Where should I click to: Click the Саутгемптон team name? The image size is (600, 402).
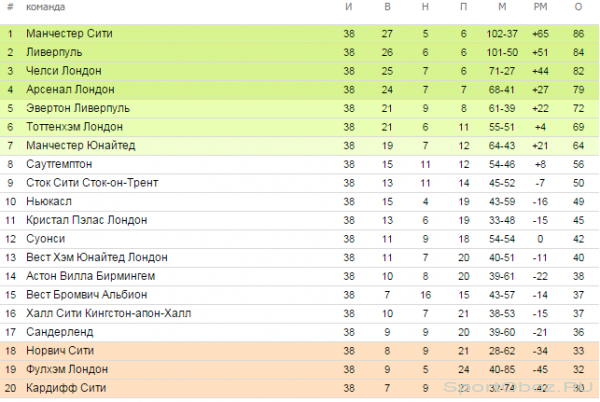[x=59, y=164]
